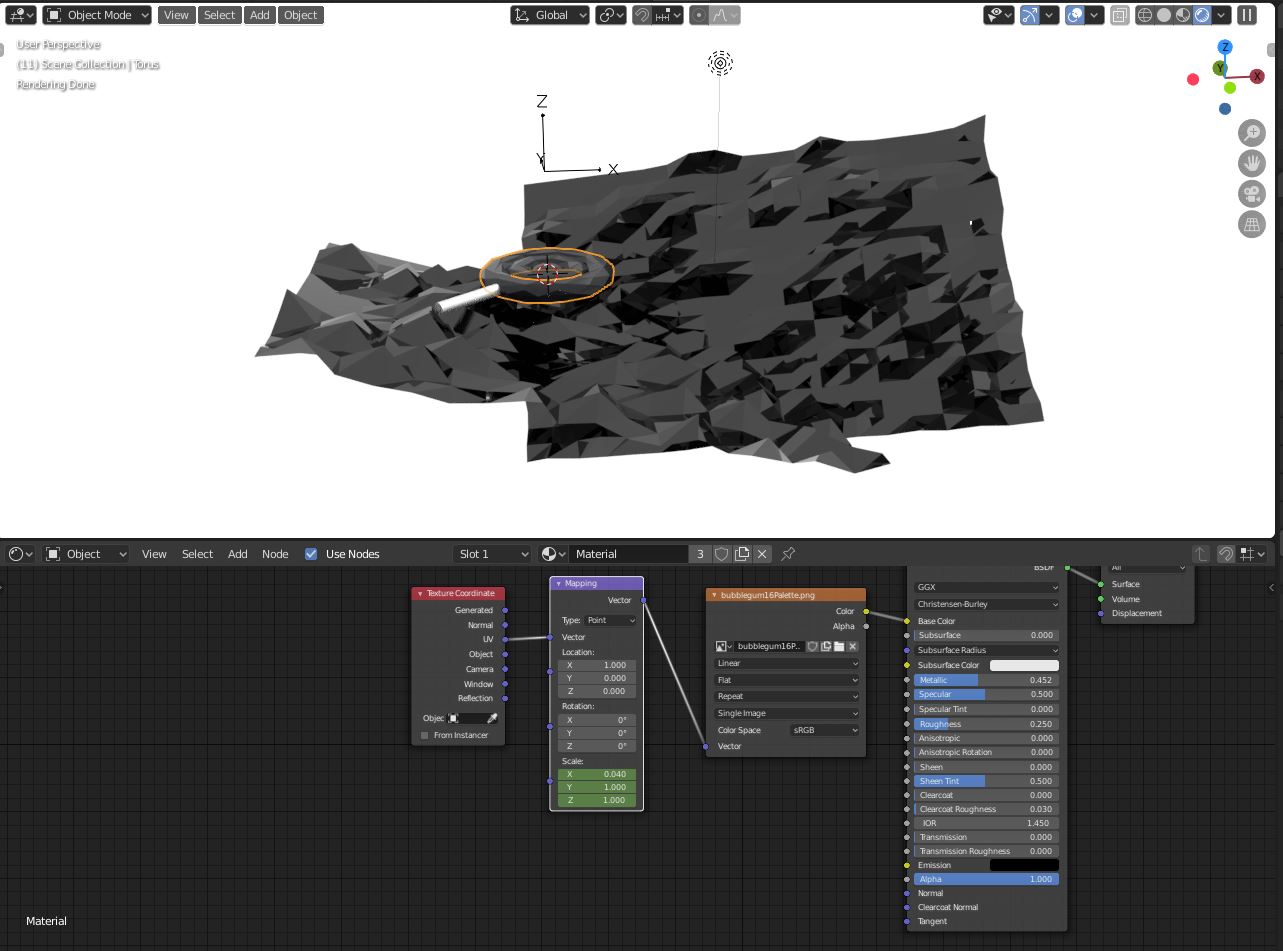The image size is (1283, 951).
Task: Click the eyedropper in Texture Coordinate node
Action: coord(492,718)
